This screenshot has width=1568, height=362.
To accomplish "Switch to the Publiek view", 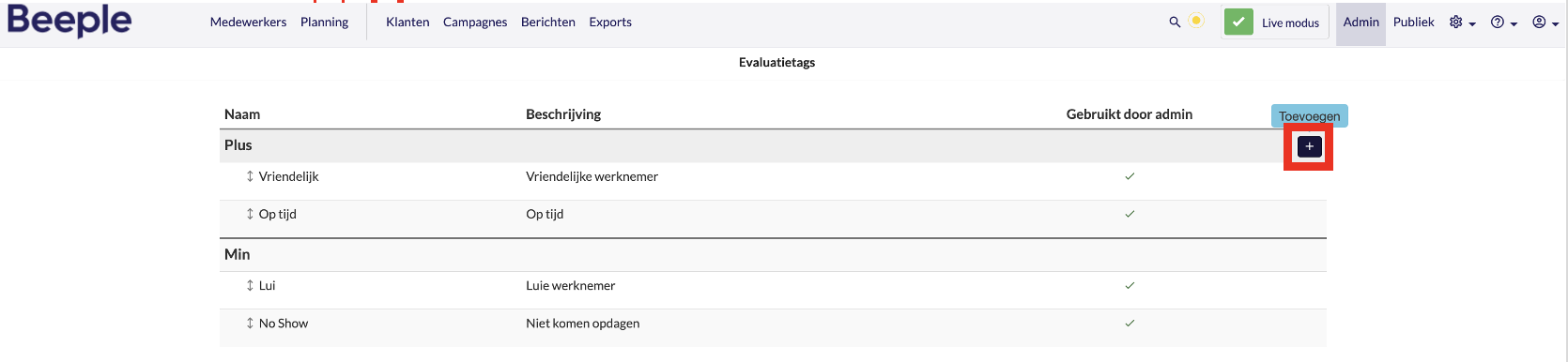I will tap(1413, 22).
